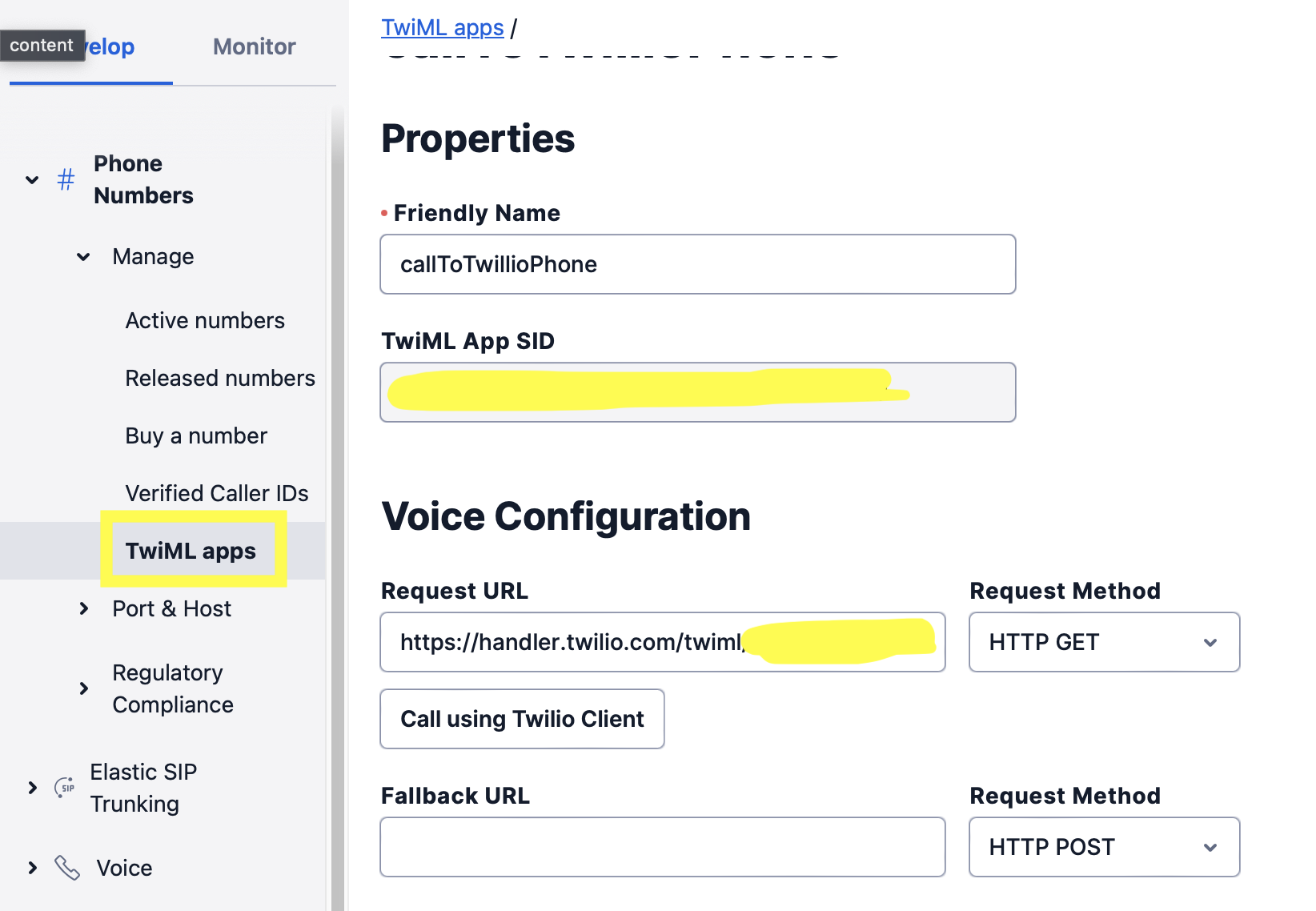Screen dimensions: 1316x911
Task: Collapse the Manage section chevron
Action: point(83,256)
